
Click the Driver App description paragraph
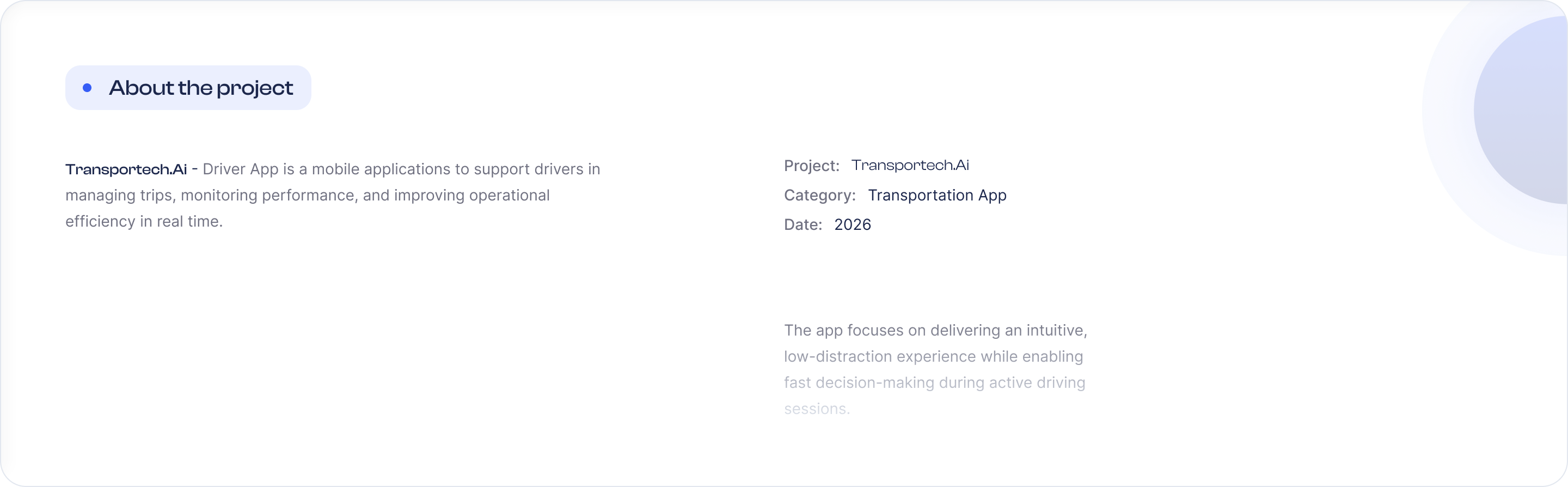333,196
